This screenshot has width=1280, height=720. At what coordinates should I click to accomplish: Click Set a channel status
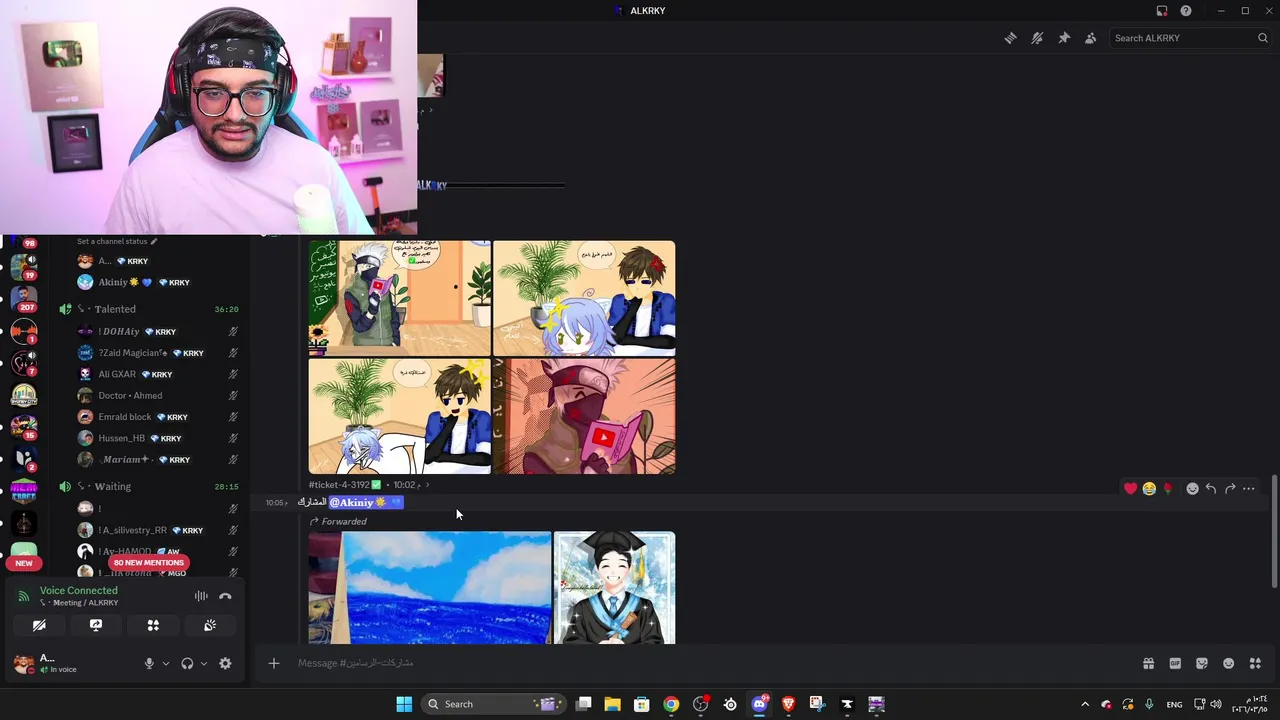[117, 241]
